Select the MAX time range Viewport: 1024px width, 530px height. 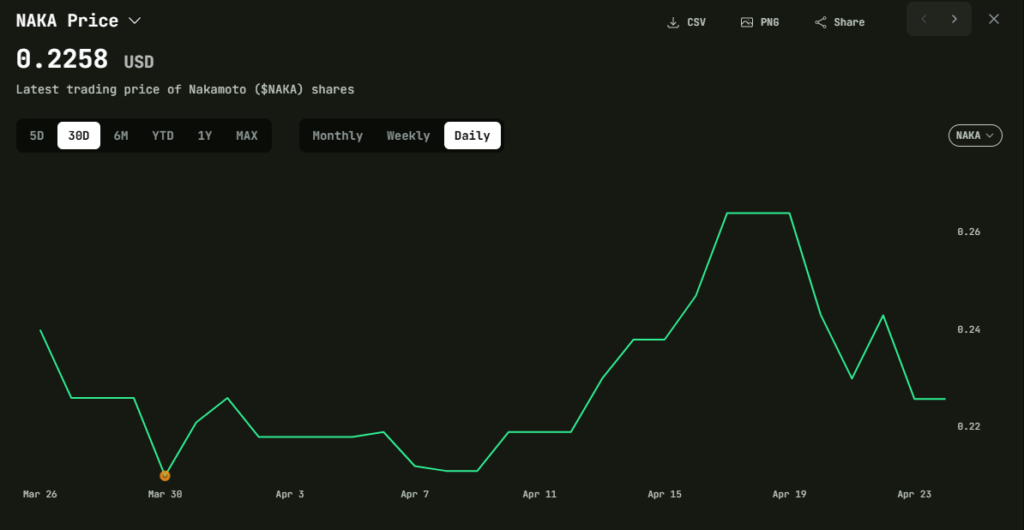click(x=247, y=136)
